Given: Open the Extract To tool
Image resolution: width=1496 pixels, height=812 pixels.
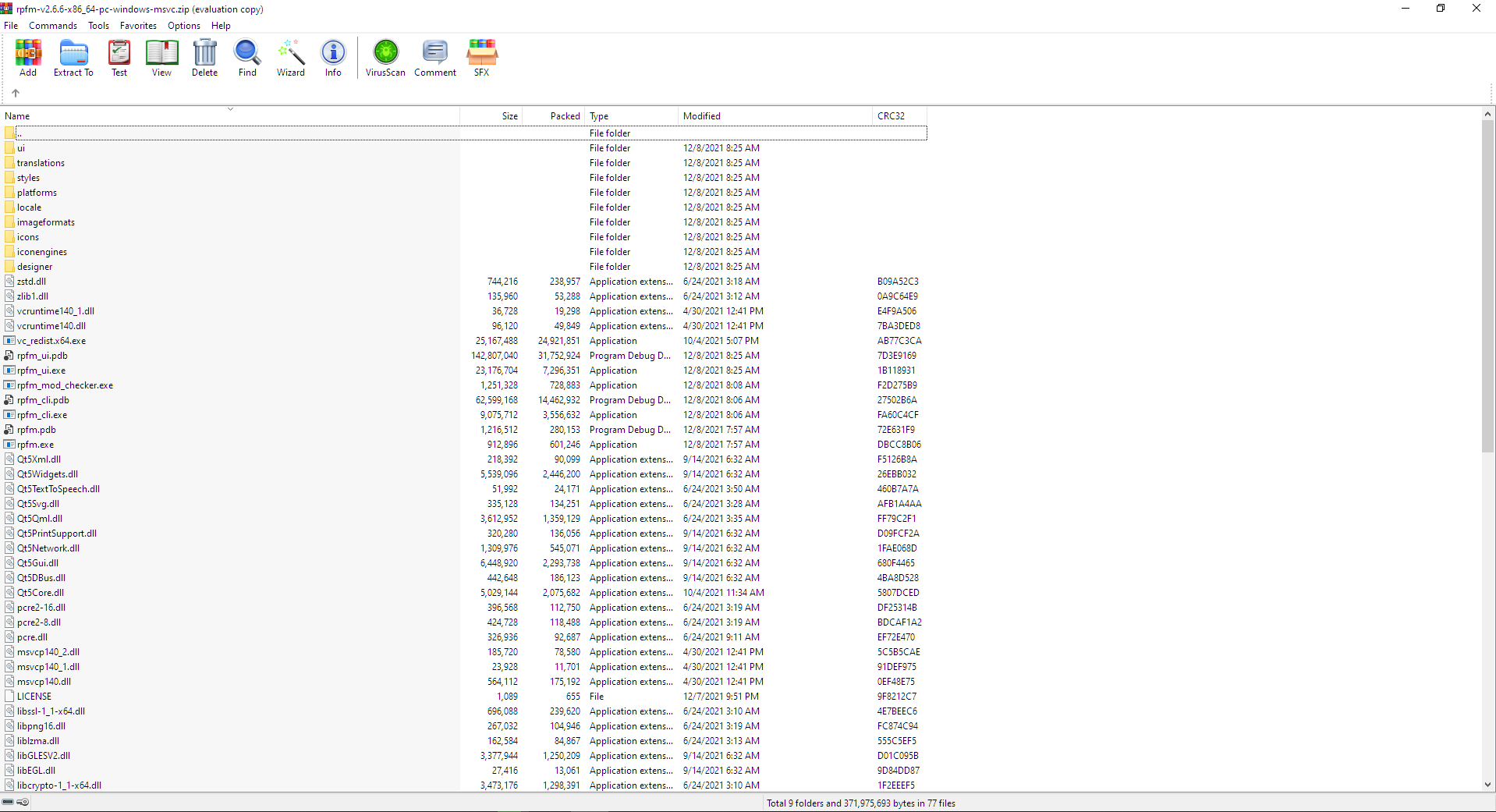Looking at the screenshot, I should coord(73,58).
